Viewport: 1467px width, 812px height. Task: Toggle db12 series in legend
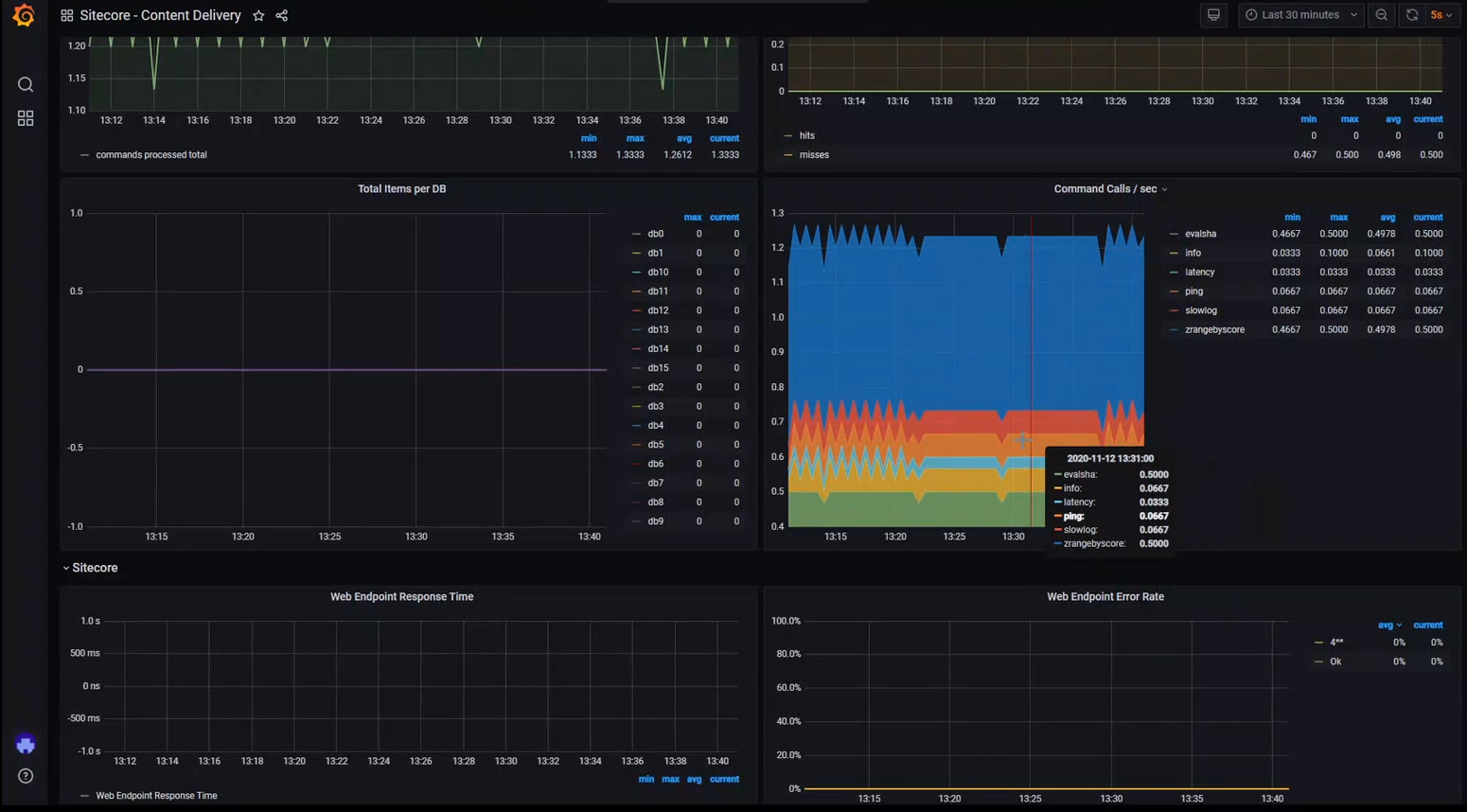point(658,310)
